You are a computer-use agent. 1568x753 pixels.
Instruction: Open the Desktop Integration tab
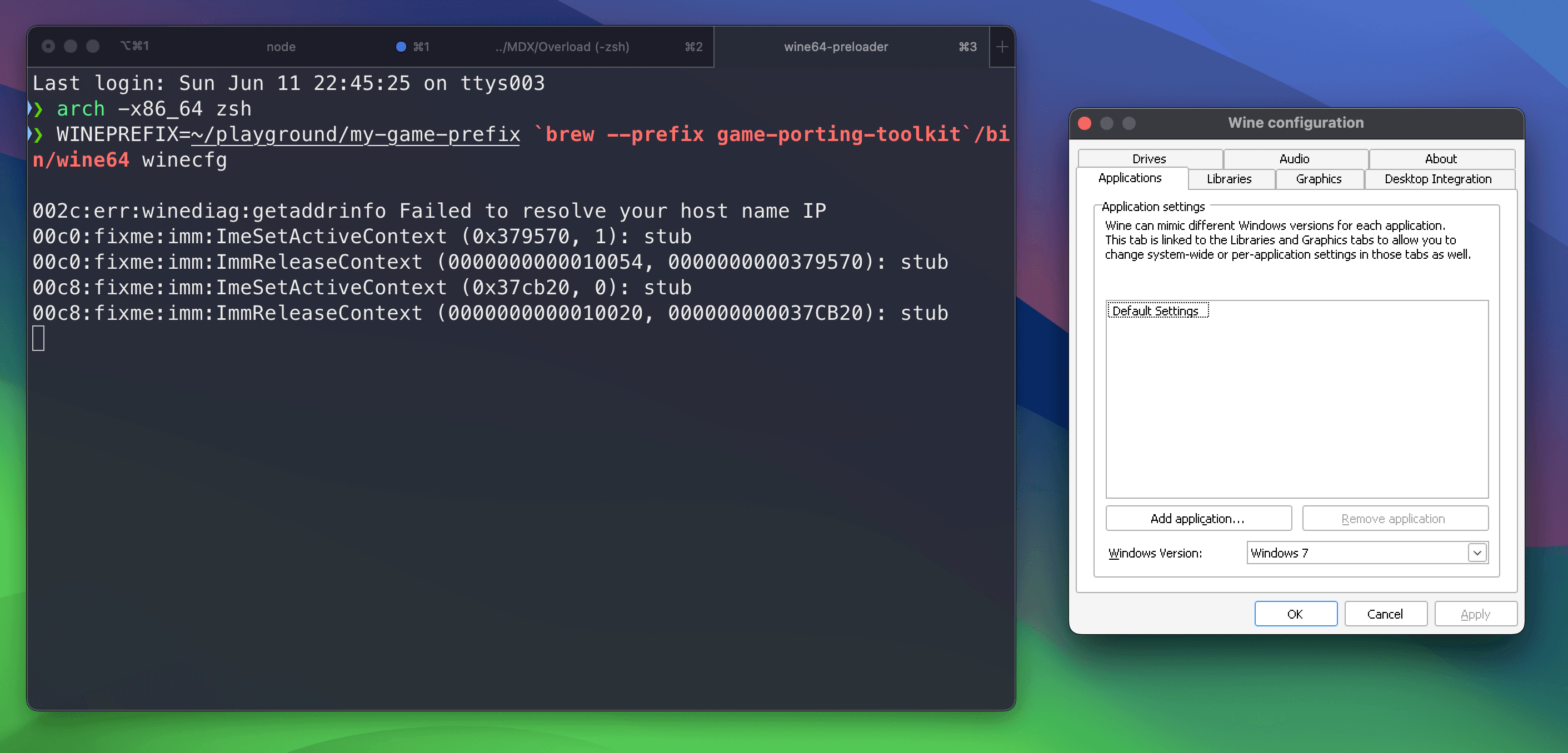click(1438, 179)
